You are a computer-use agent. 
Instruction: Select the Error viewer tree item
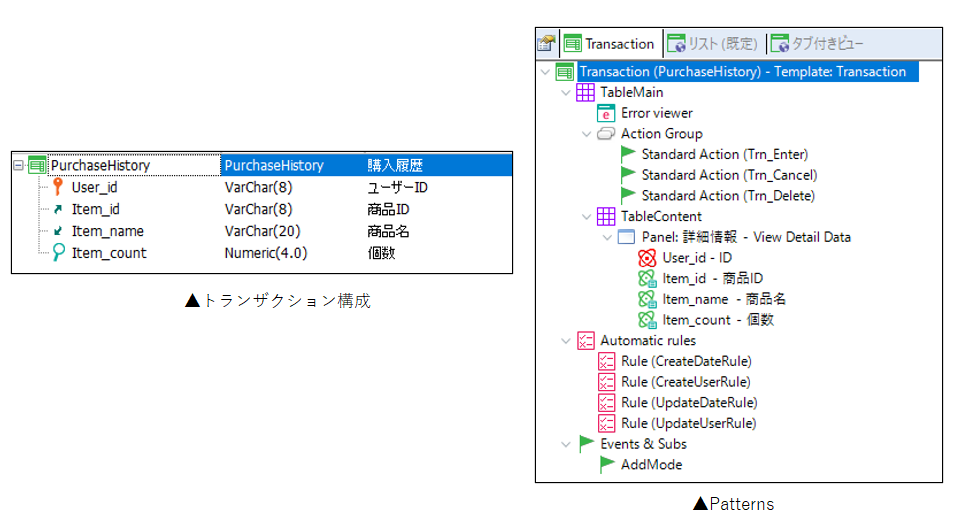(x=657, y=113)
